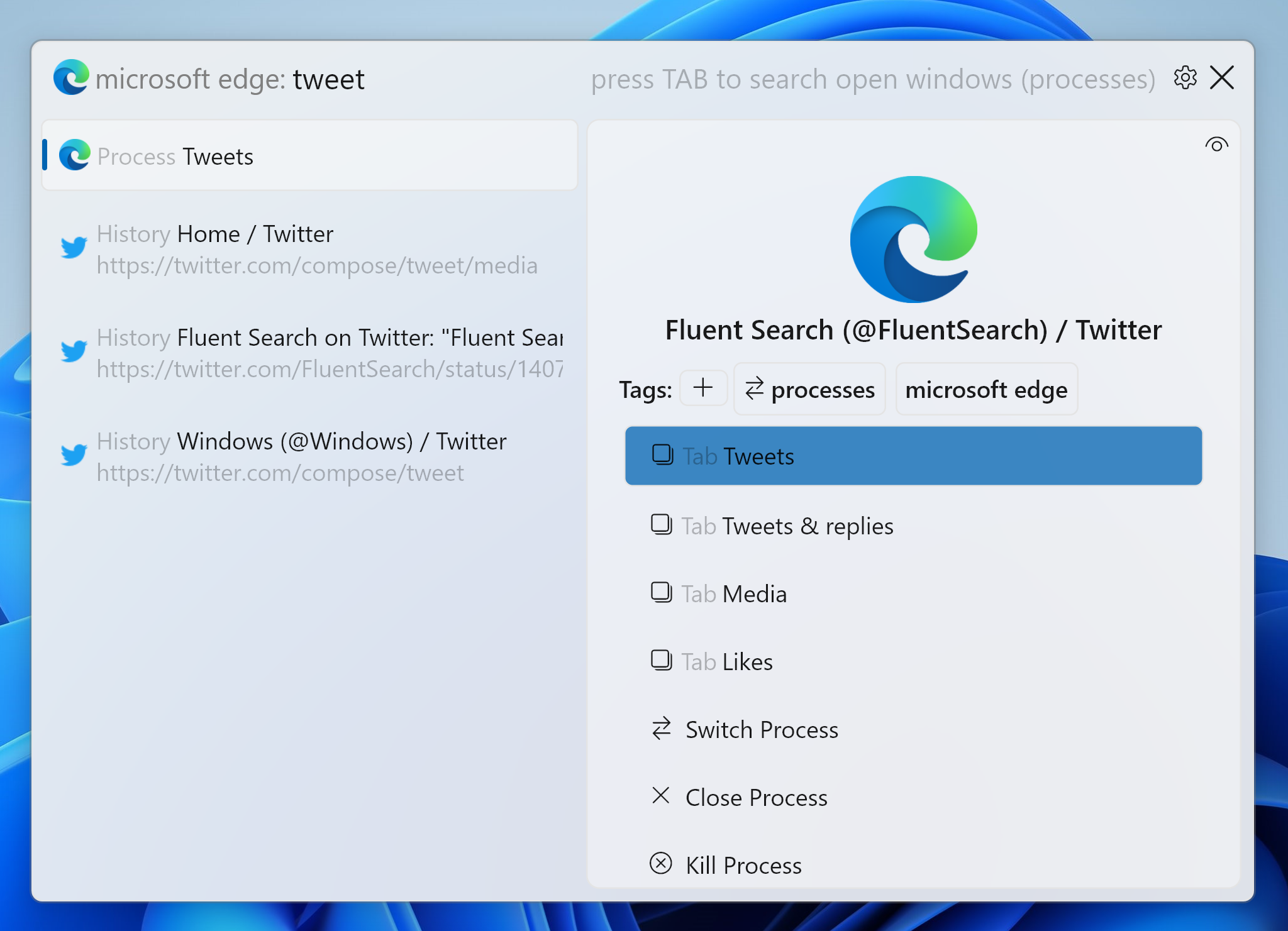Select the processes tag
Screen dimensions: 1288x931
(809, 389)
